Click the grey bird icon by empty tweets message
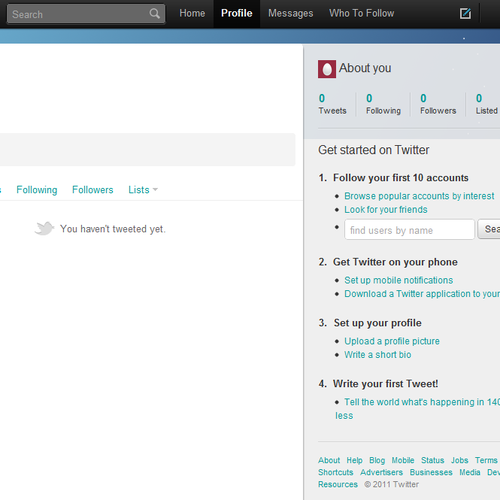The image size is (500, 500). pyautogui.click(x=44, y=228)
